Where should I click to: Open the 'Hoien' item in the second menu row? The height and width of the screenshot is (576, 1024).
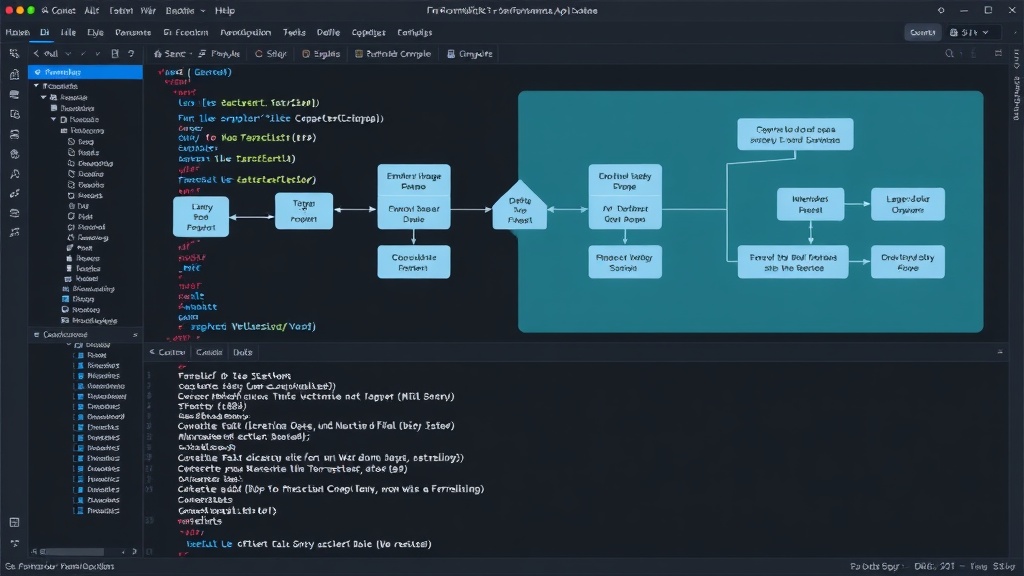tap(17, 32)
